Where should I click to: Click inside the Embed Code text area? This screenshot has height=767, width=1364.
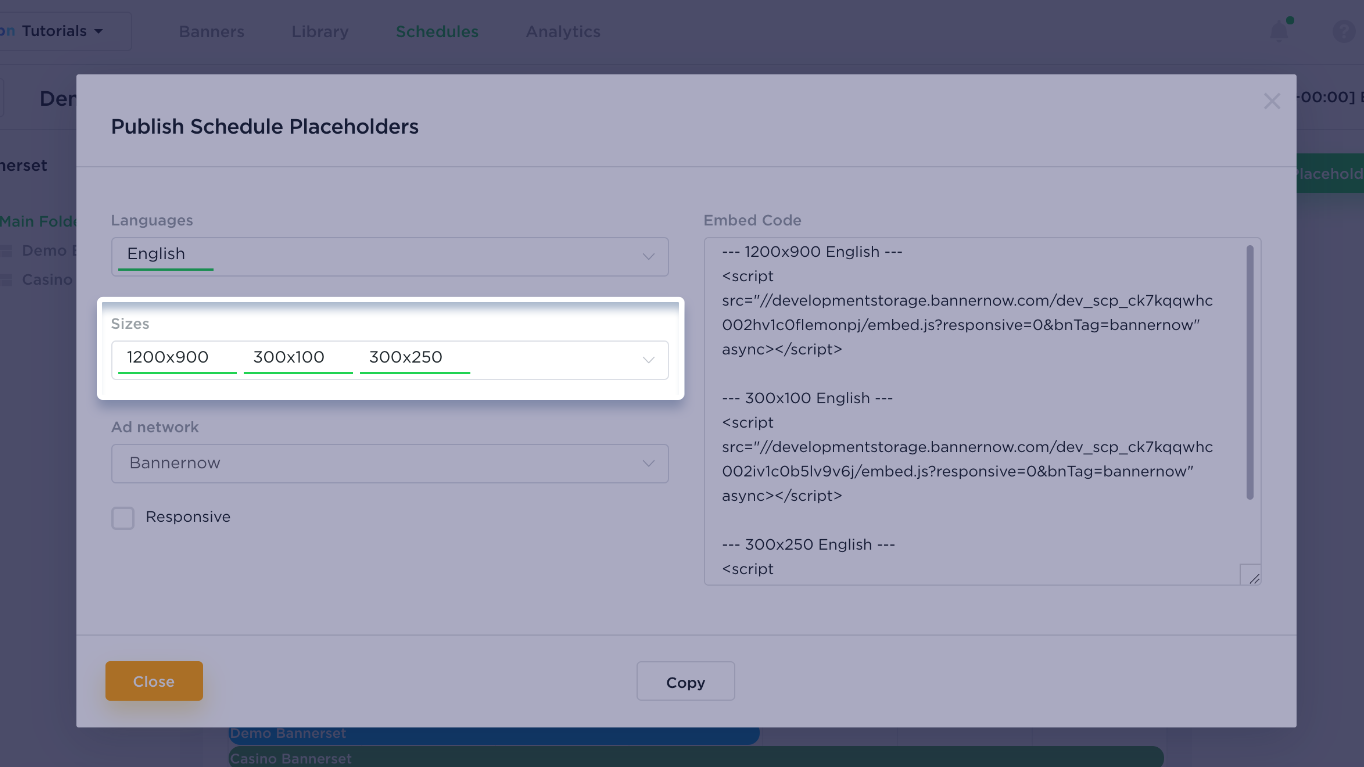(x=982, y=411)
